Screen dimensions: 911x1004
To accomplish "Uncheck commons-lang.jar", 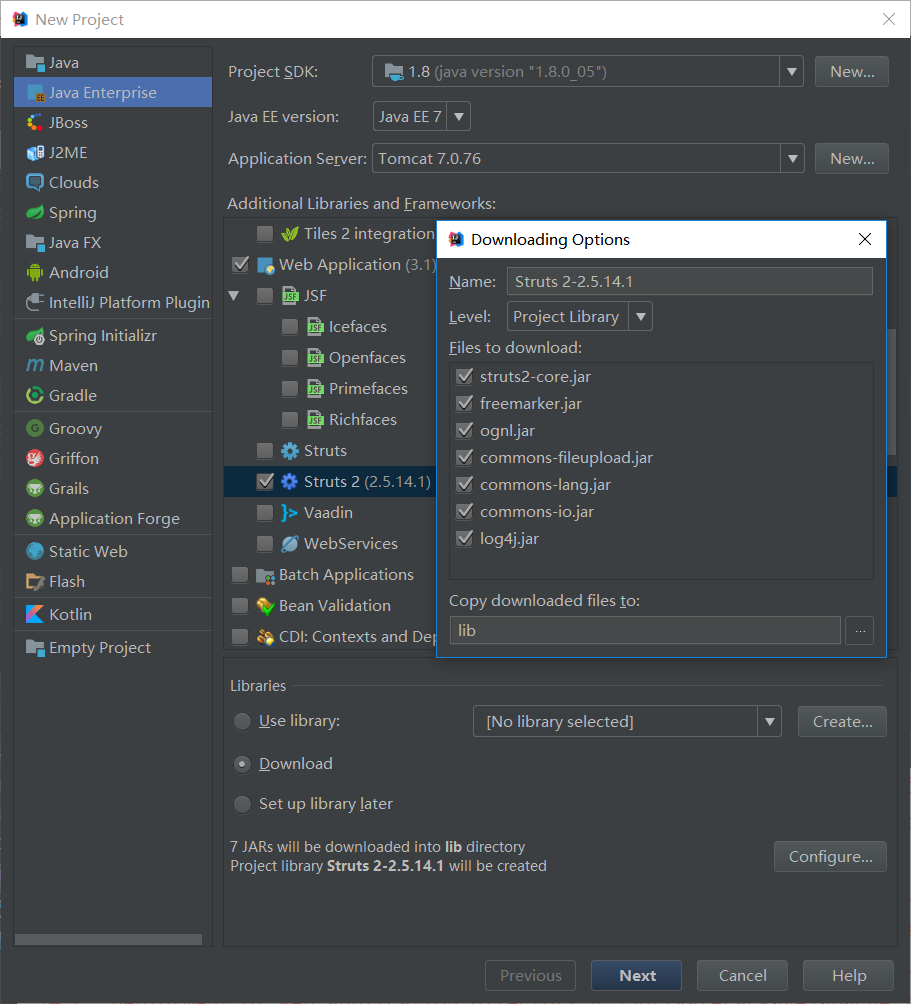I will click(x=465, y=485).
